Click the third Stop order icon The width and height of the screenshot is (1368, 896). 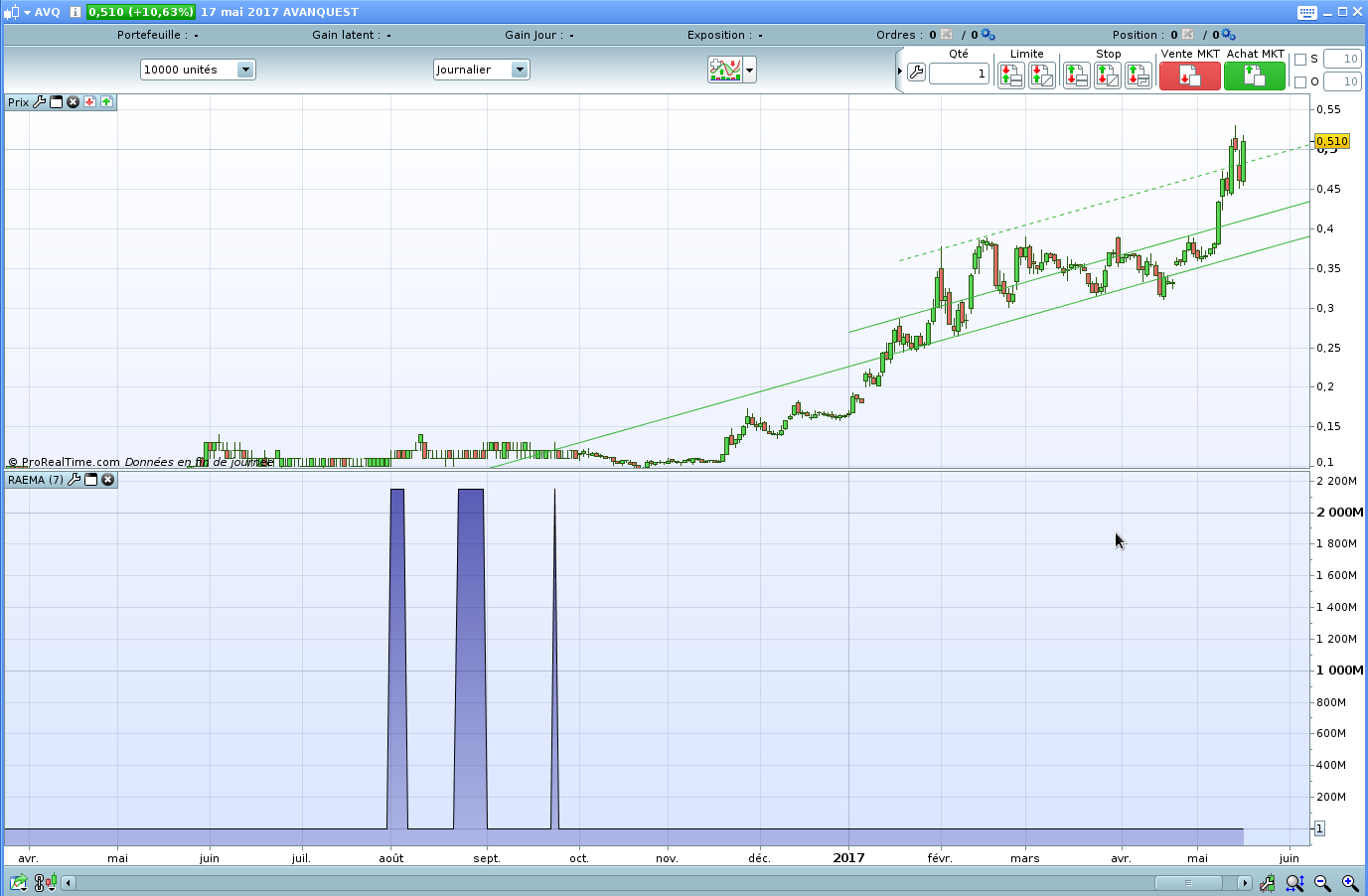(1139, 75)
